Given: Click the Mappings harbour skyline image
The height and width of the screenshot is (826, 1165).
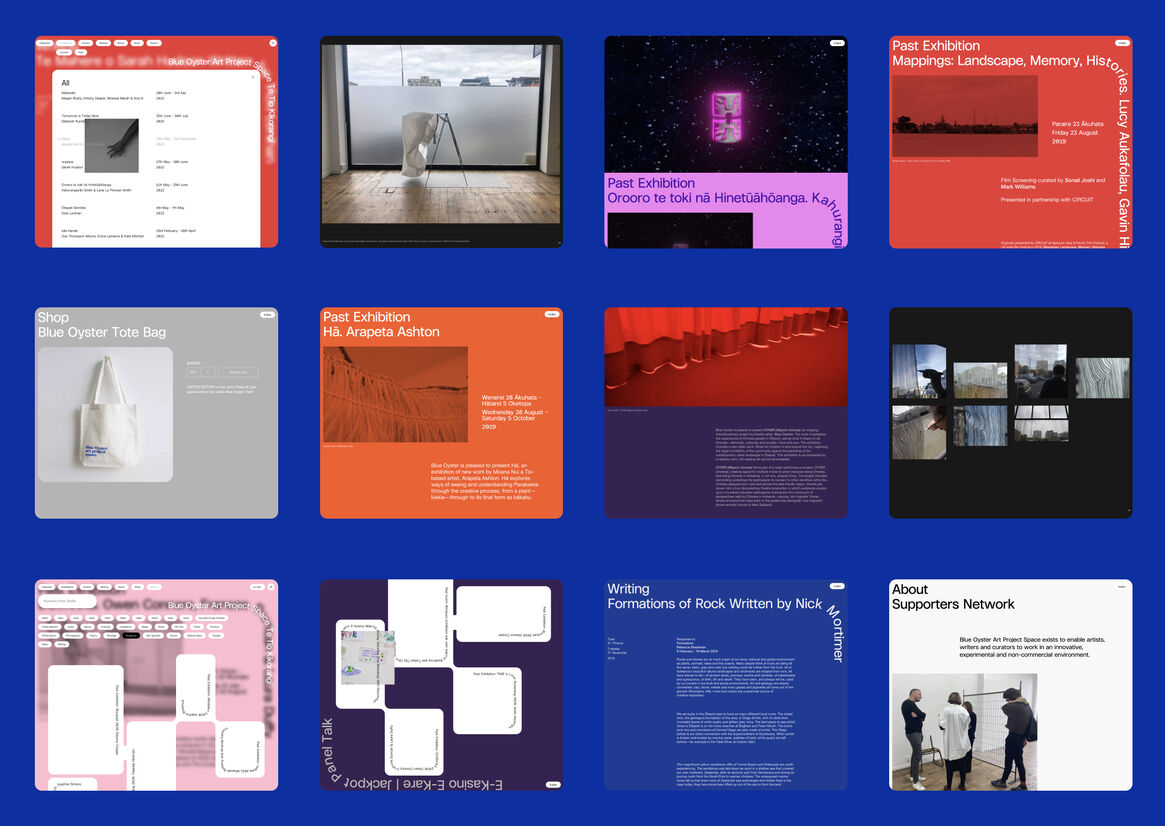Looking at the screenshot, I should 951,116.
